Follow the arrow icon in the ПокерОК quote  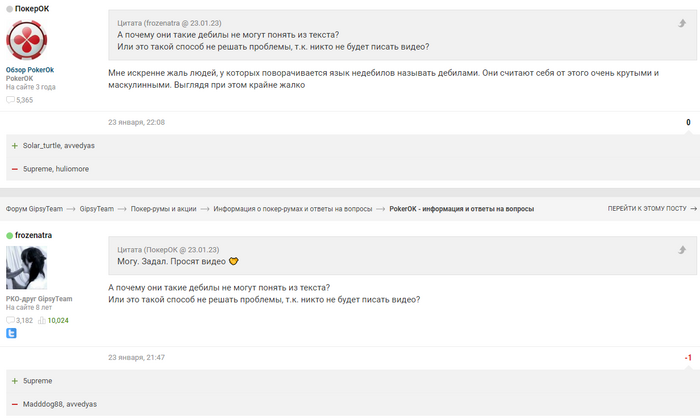point(681,249)
